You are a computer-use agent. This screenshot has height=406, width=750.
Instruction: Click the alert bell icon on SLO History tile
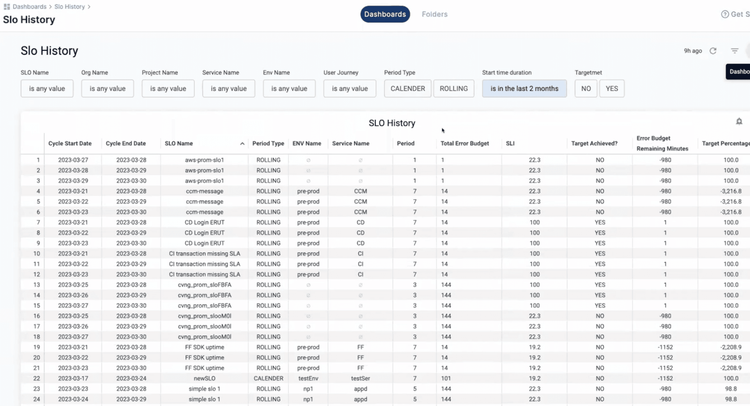coord(739,122)
